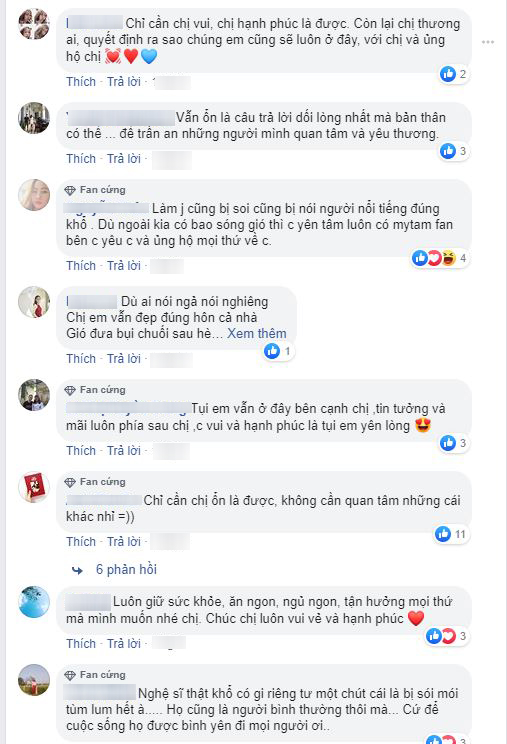Like the 'Chỉ cần chị vui' comment via Thích
507x744 pixels.
81,82
